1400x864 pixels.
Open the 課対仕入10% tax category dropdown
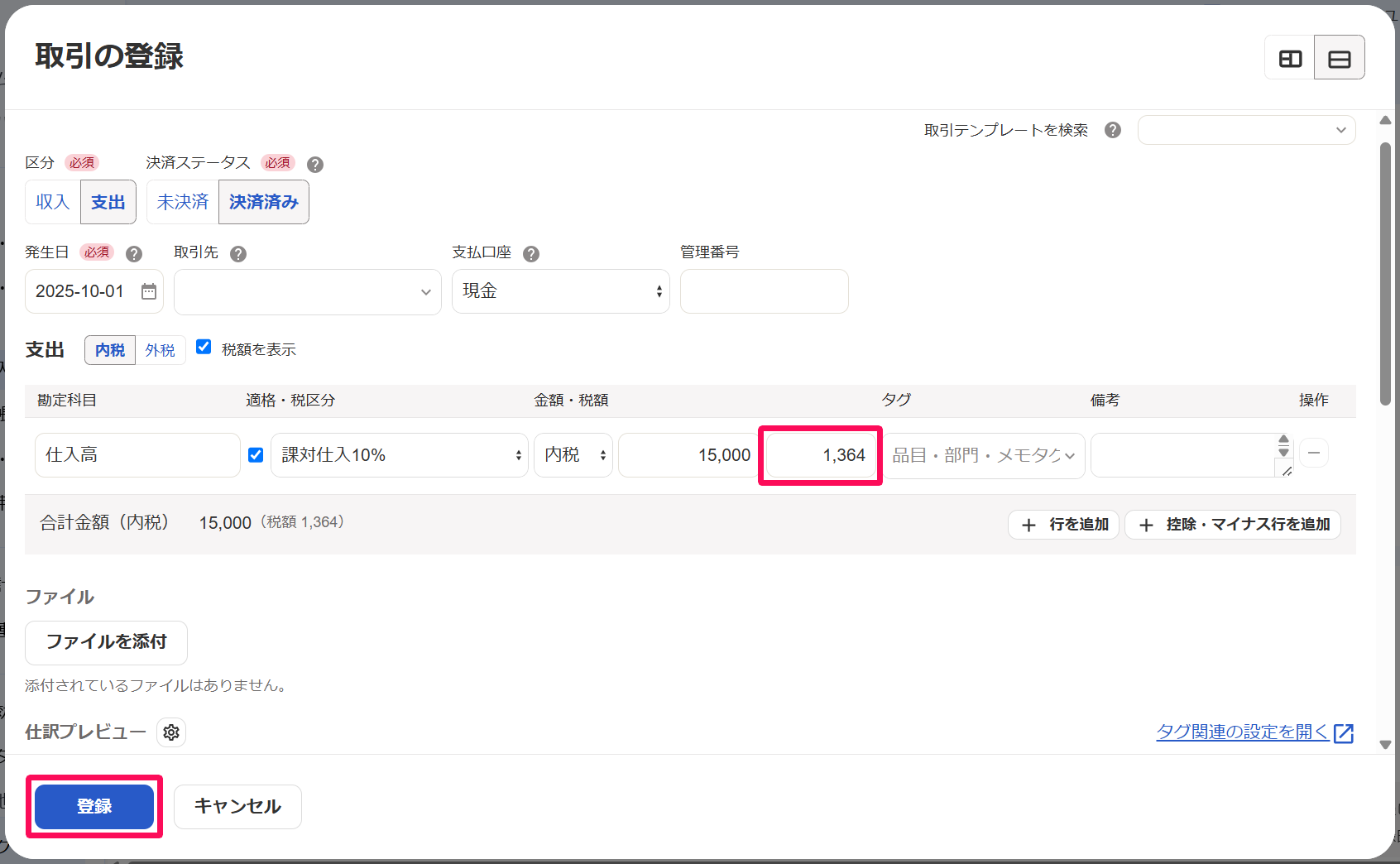tap(400, 455)
